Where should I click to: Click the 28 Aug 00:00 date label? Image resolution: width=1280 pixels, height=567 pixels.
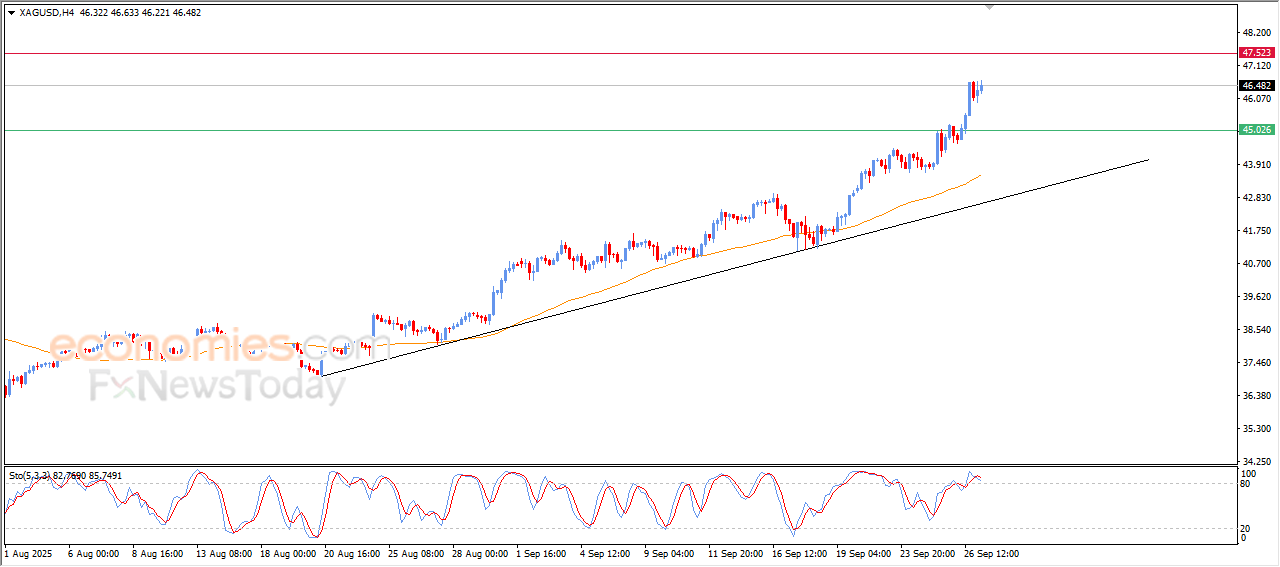pos(480,552)
